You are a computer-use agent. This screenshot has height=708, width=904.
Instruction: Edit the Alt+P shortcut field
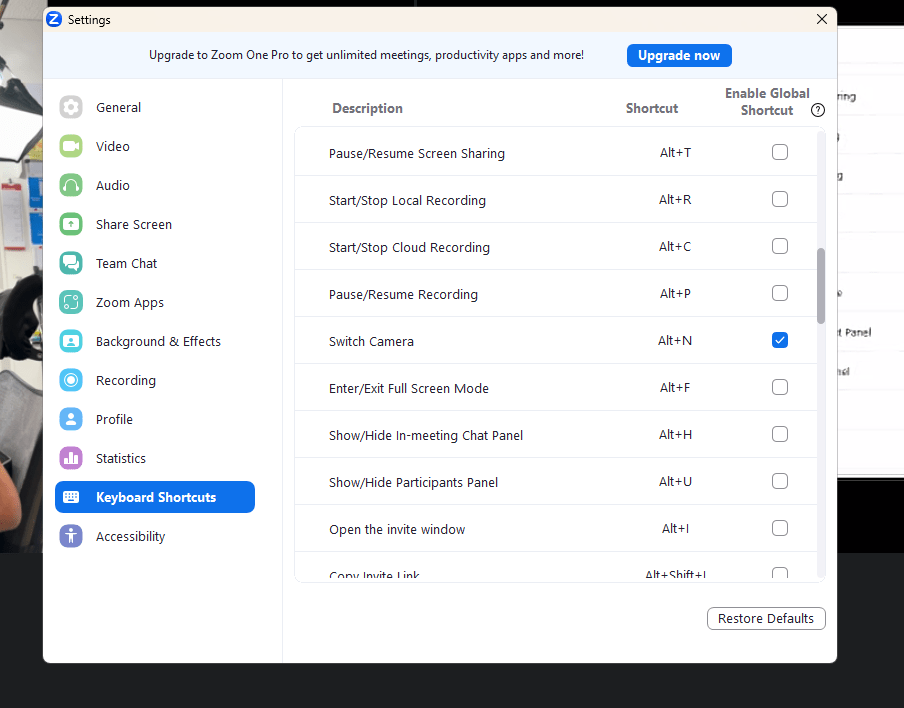pos(675,293)
